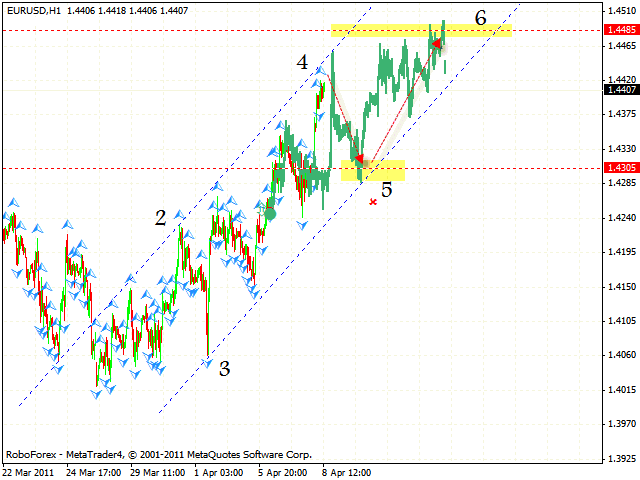Click the 1.4240 price axis label

[x=622, y=218]
